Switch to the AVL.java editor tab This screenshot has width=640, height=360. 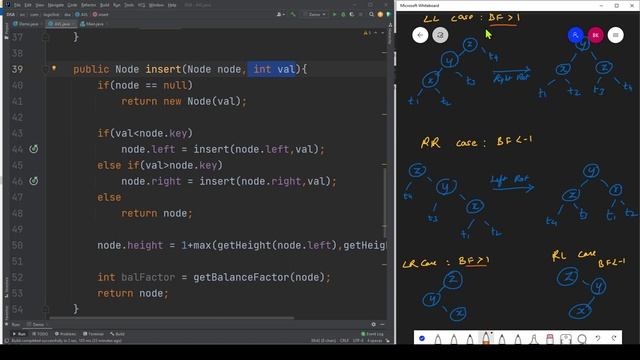coord(60,24)
